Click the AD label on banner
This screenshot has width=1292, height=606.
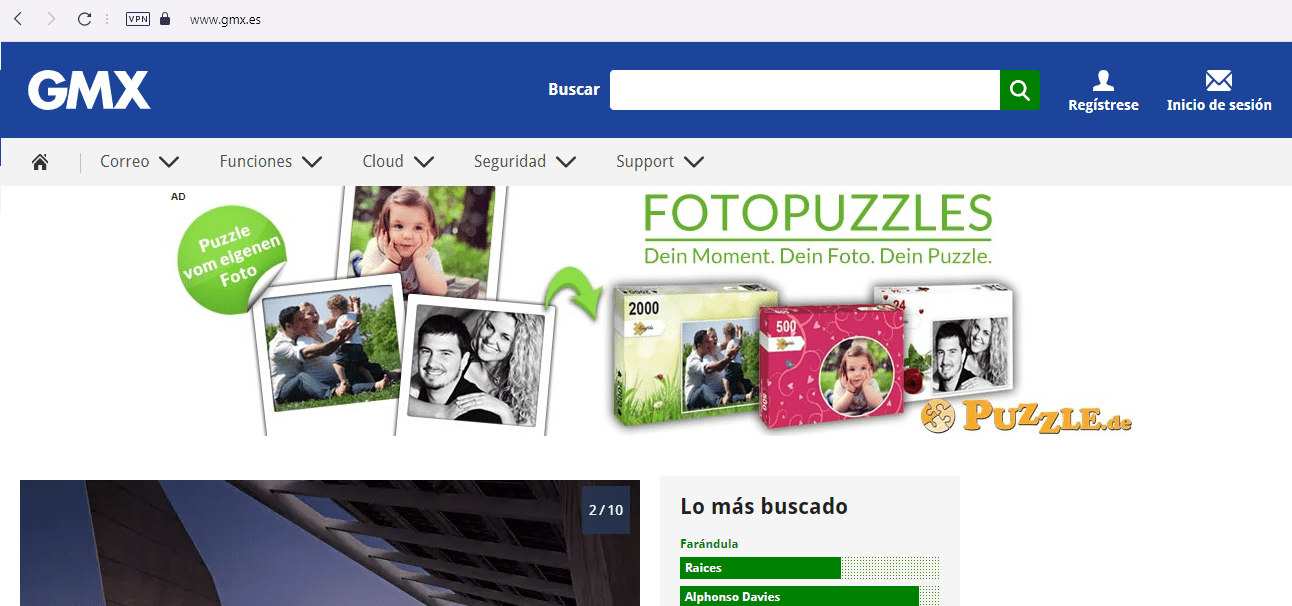point(178,197)
